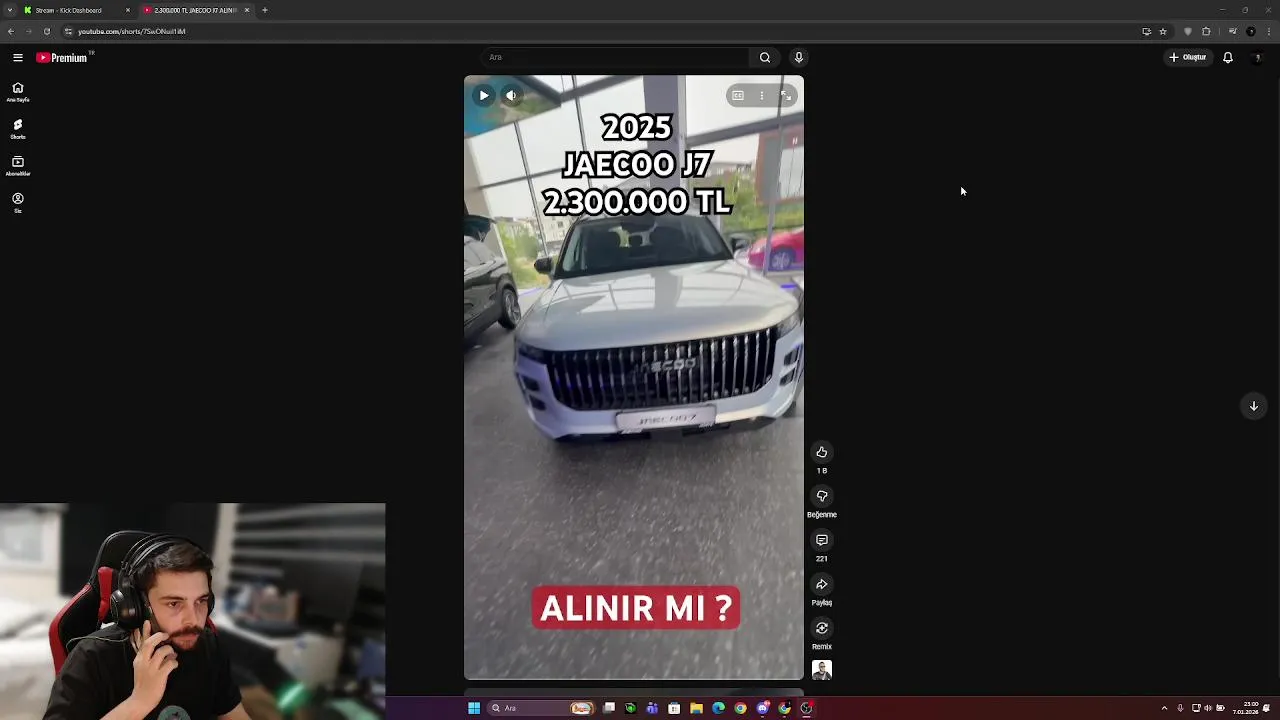This screenshot has width=1280, height=720.
Task: Click the youtube.com/shorts address bar
Action: [600, 31]
